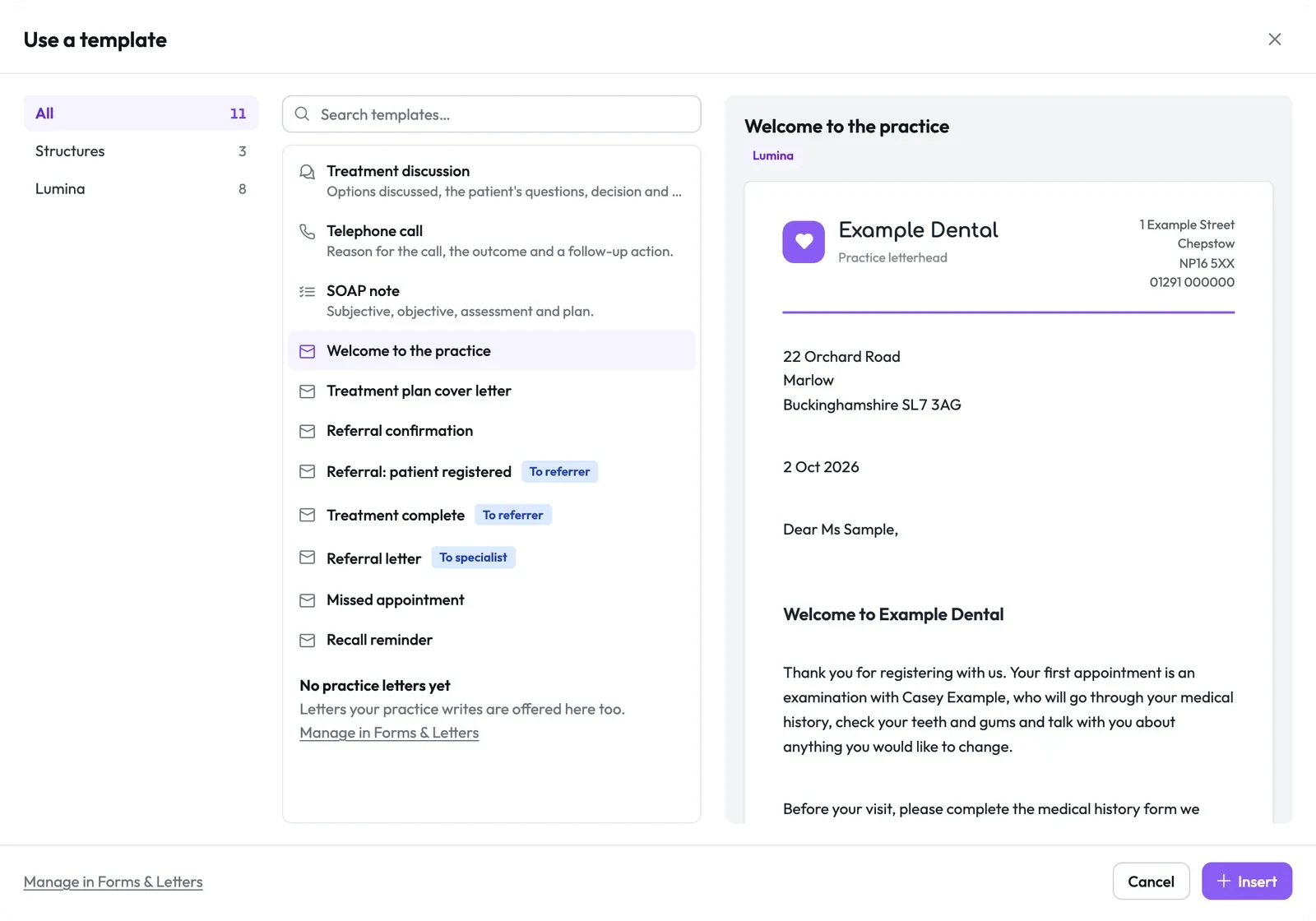Choose the Telephone call template
The width and height of the screenshot is (1316, 921).
point(492,241)
